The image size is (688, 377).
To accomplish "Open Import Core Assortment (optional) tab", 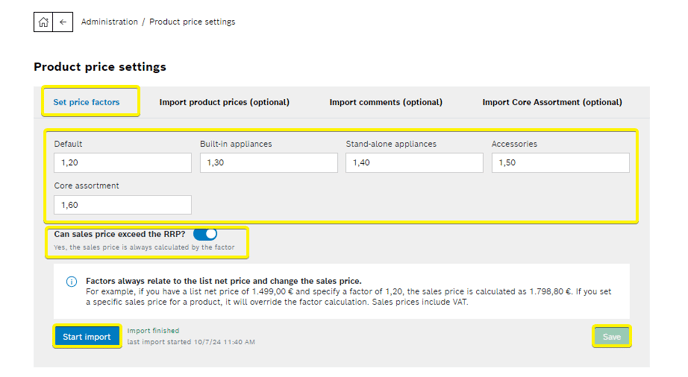I will 552,102.
